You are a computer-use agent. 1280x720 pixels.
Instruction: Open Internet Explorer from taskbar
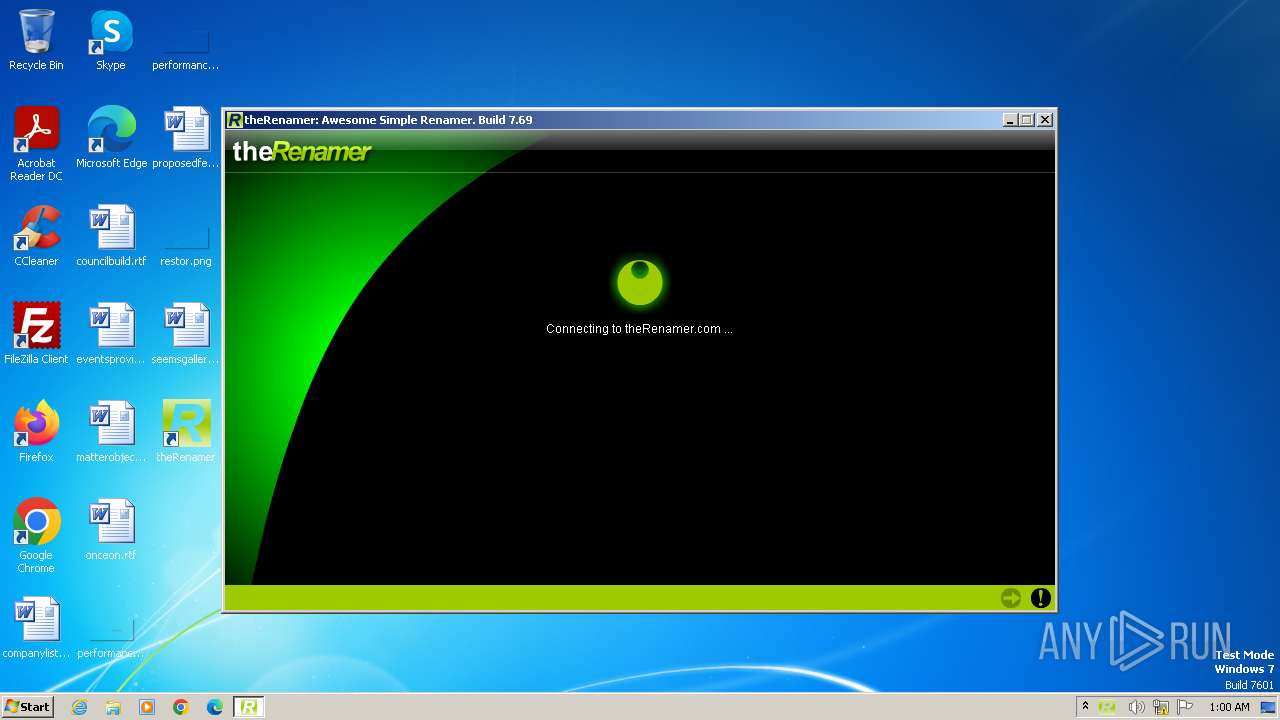[x=80, y=707]
